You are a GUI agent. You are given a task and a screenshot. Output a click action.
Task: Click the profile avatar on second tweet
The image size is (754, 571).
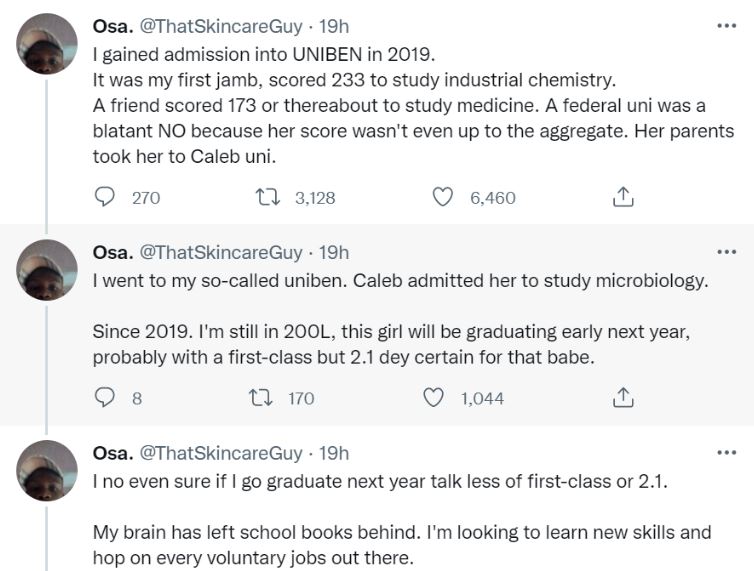[47, 270]
